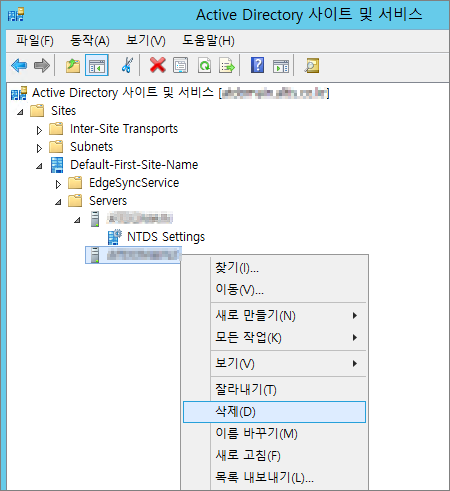Collapse the Default-First-Site-Name node
This screenshot has width=450, height=491.
(x=39, y=166)
